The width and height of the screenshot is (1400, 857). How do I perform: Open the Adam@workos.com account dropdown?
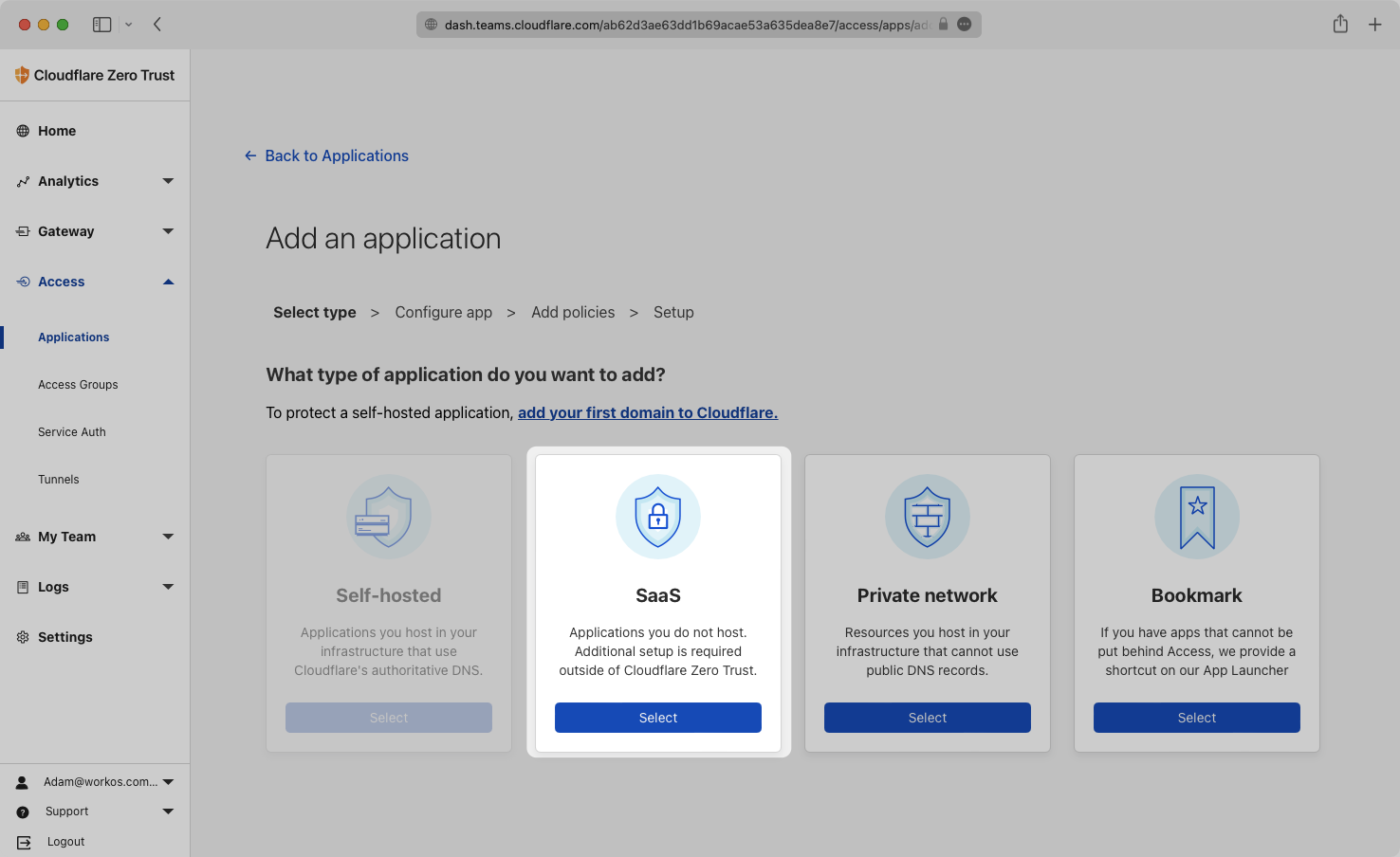pyautogui.click(x=168, y=782)
